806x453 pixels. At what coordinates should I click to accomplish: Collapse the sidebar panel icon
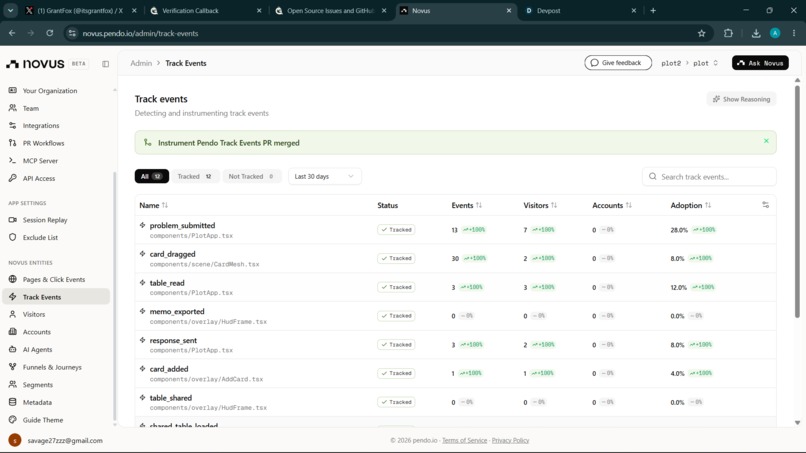[105, 64]
